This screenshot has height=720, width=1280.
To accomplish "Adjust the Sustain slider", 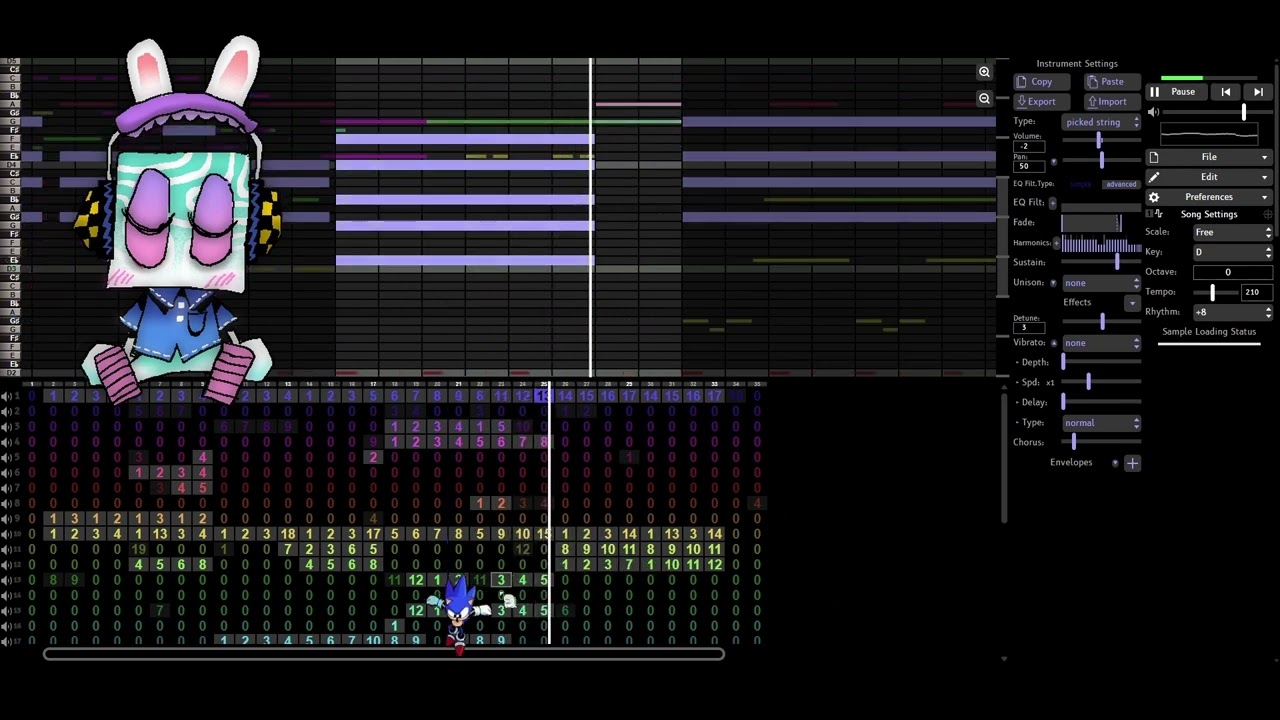I will click(1101, 262).
